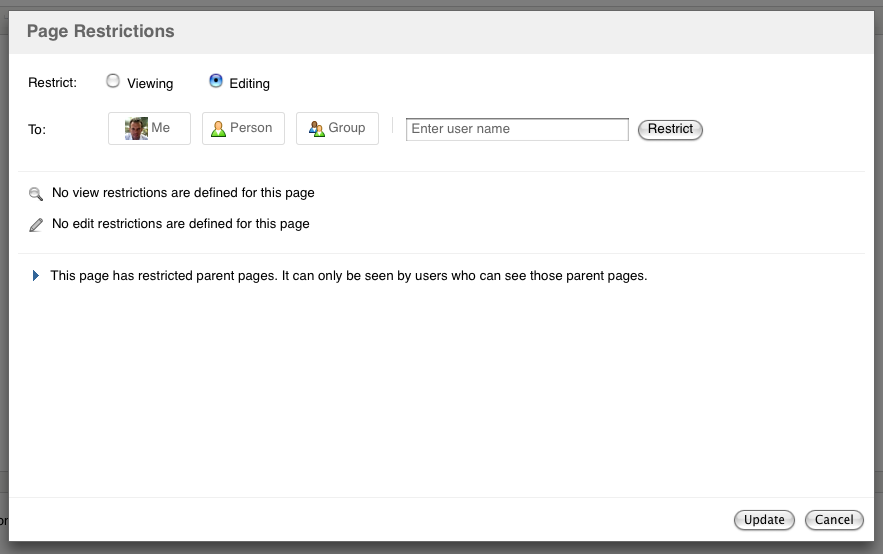The height and width of the screenshot is (554, 883).
Task: Choose the Person button
Action: (x=243, y=128)
